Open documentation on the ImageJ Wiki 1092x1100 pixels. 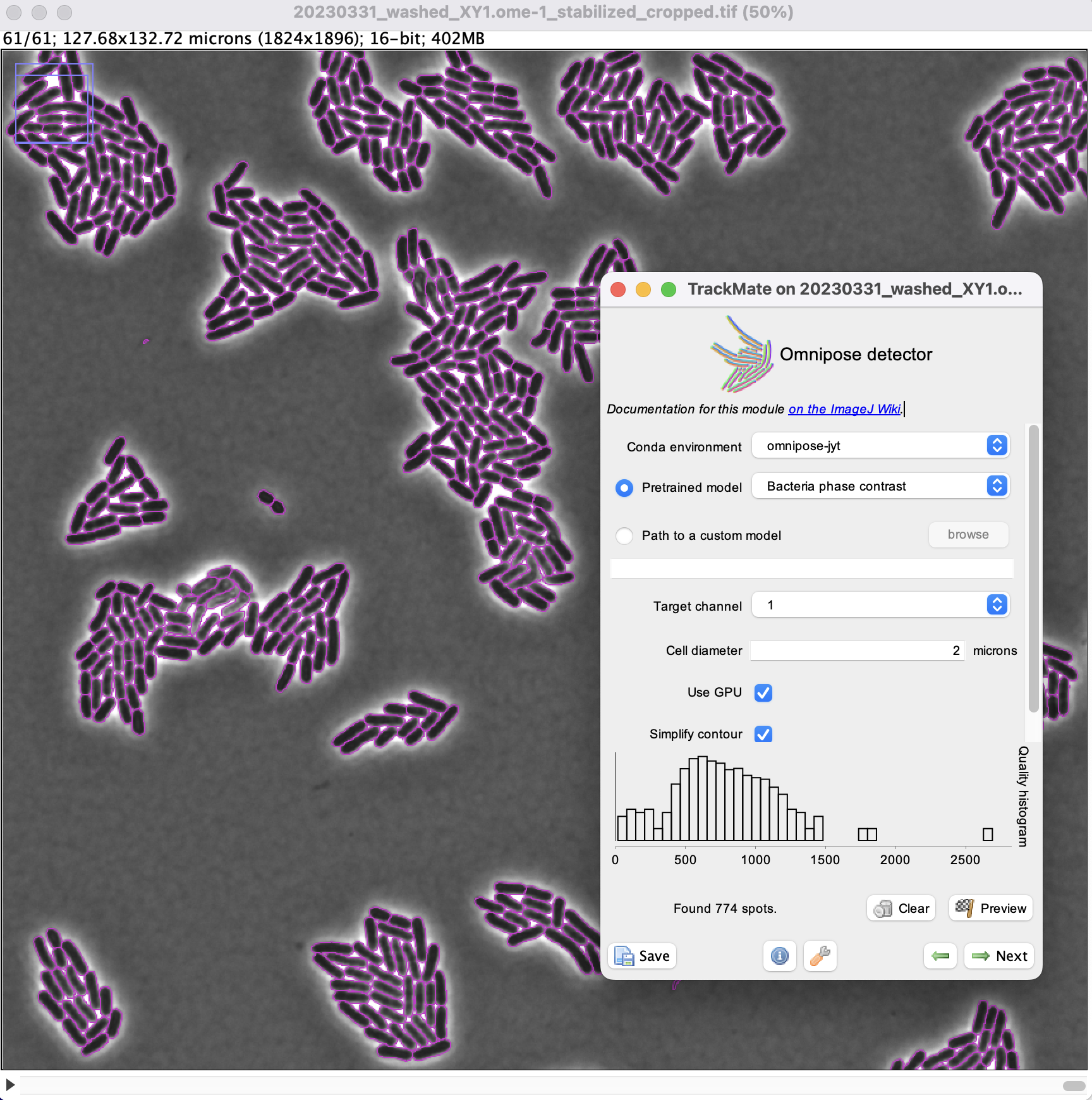tap(844, 409)
